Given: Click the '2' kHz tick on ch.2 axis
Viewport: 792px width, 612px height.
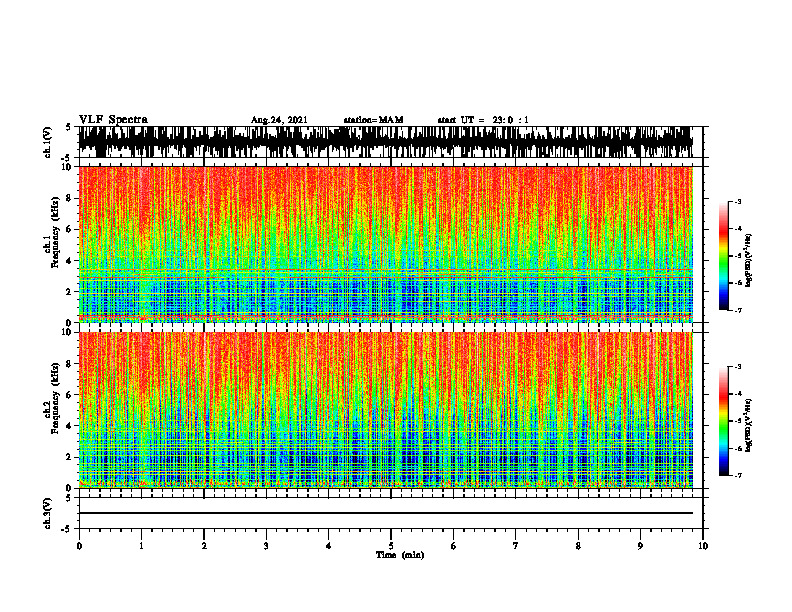Looking at the screenshot, I should tap(70, 457).
